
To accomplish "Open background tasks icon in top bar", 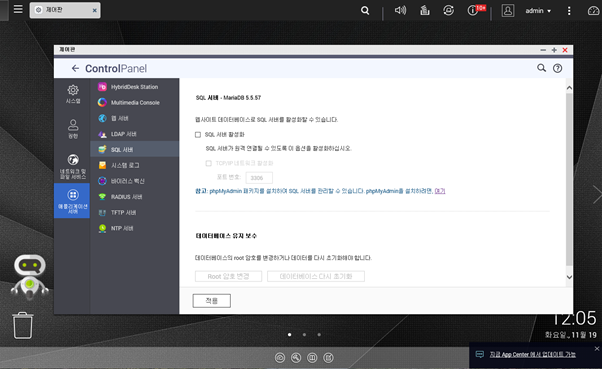I will 425,10.
